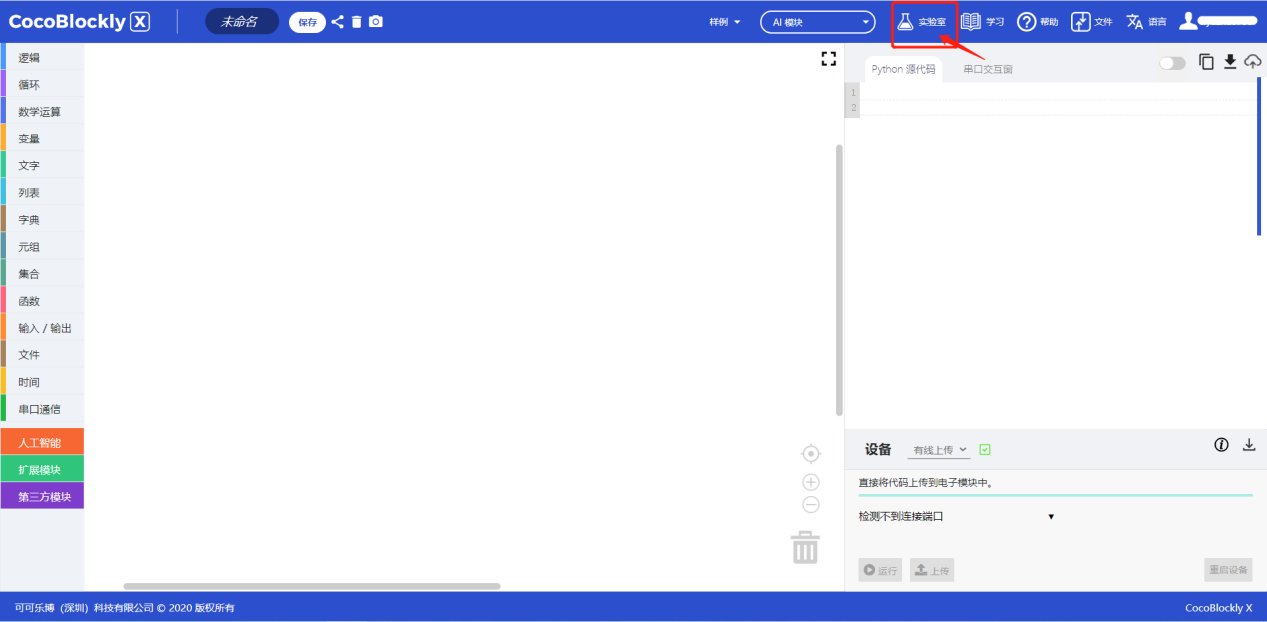Click the cloud upload icon in code panel
Screen dimensions: 1267x622
1252,62
